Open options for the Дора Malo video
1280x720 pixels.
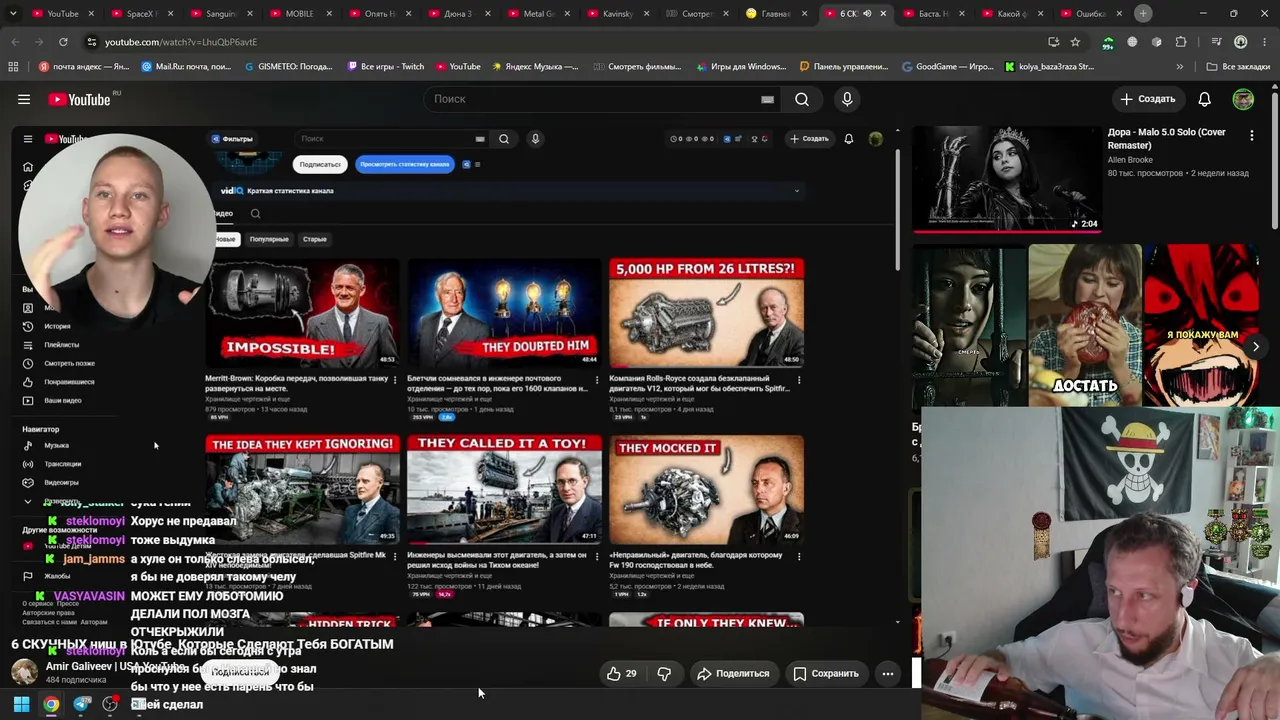point(1251,134)
